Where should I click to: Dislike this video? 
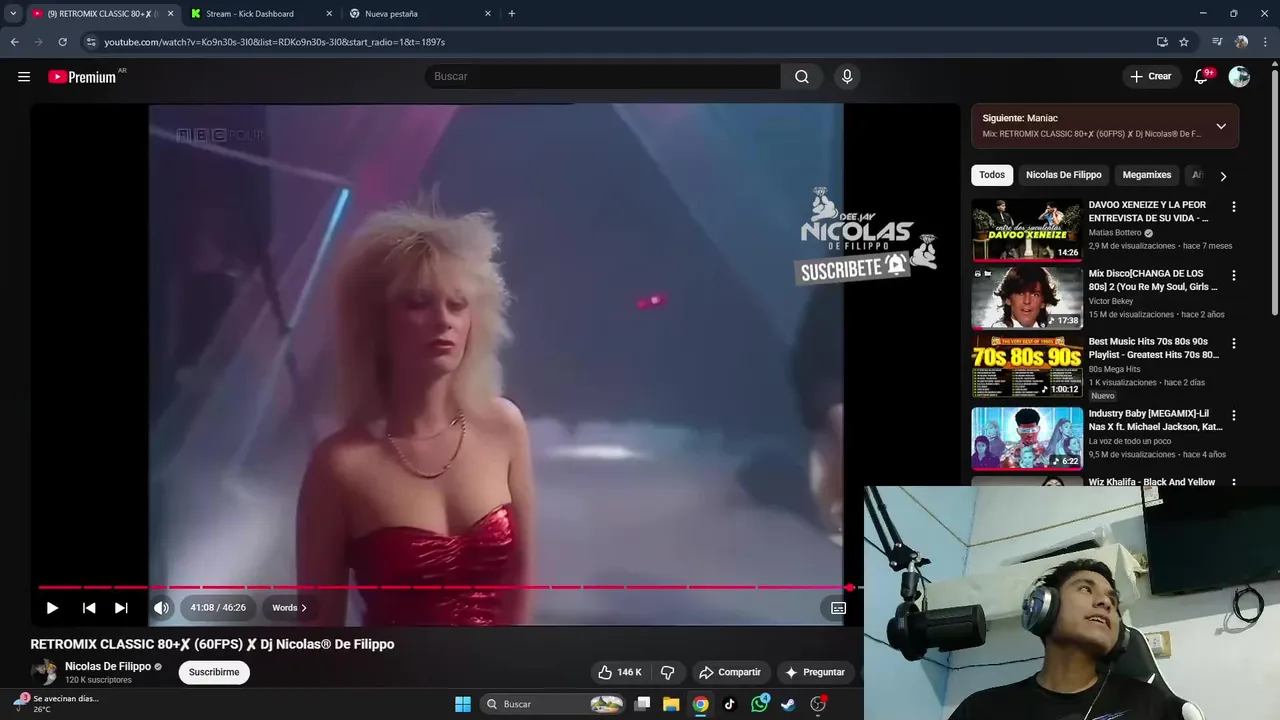[668, 672]
